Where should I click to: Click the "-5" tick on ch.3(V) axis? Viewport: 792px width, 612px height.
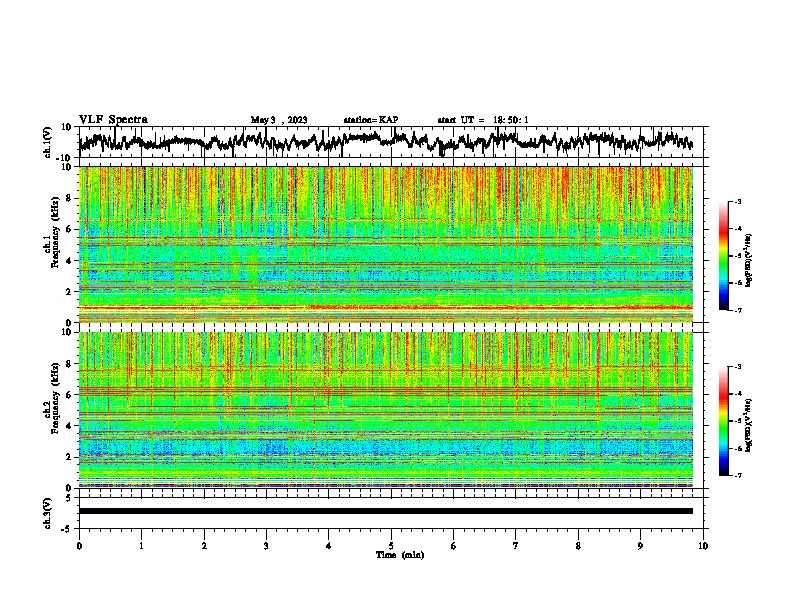(x=67, y=529)
